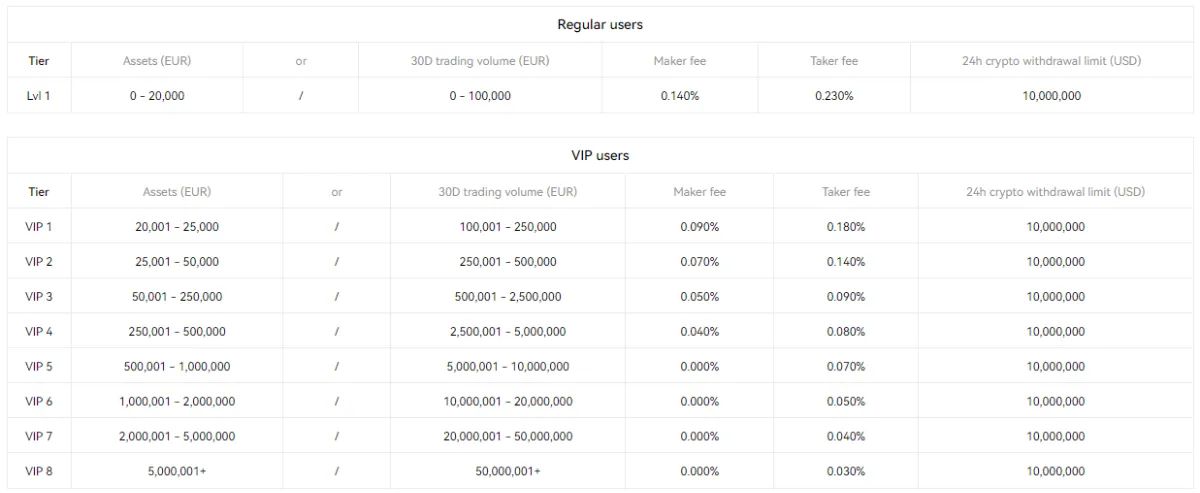This screenshot has width=1200, height=493.
Task: Click VIP 1 taker fee 0.180%
Action: tap(846, 227)
